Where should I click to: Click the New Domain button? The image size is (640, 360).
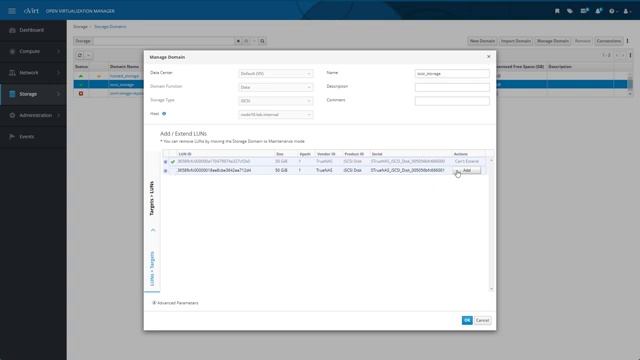tap(482, 41)
